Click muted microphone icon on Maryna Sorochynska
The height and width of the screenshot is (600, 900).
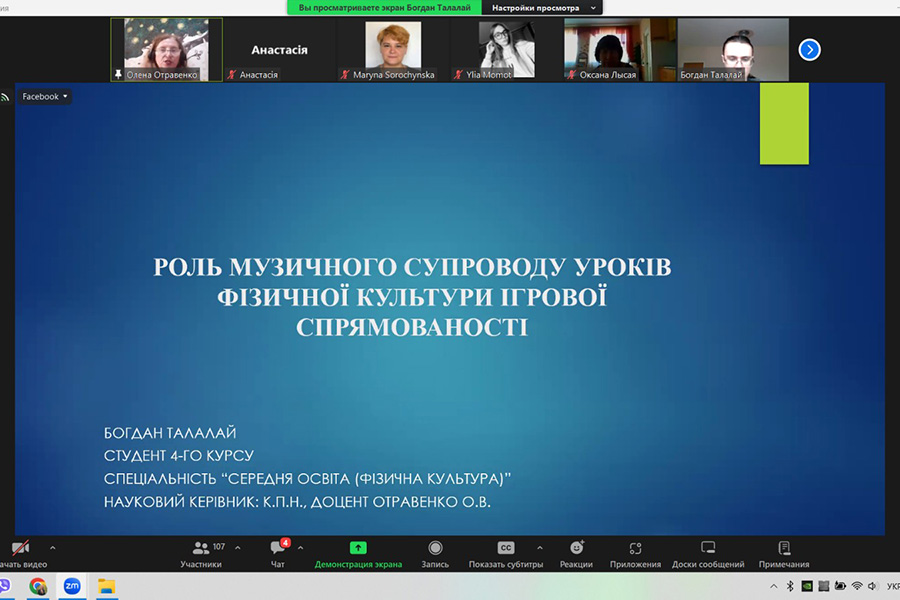tap(345, 75)
